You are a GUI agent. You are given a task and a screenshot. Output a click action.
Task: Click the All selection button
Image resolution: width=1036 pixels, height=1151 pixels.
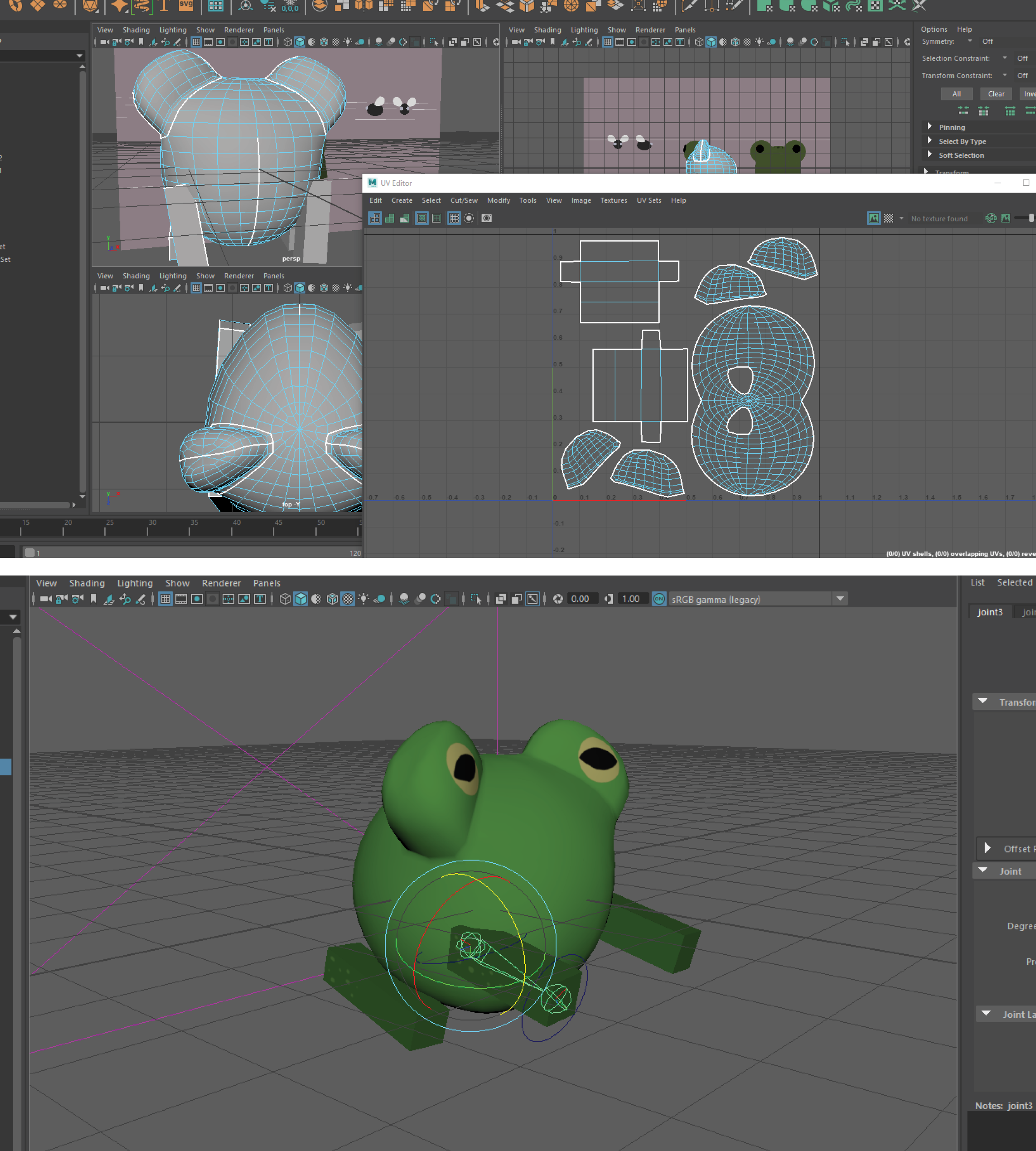coord(956,94)
